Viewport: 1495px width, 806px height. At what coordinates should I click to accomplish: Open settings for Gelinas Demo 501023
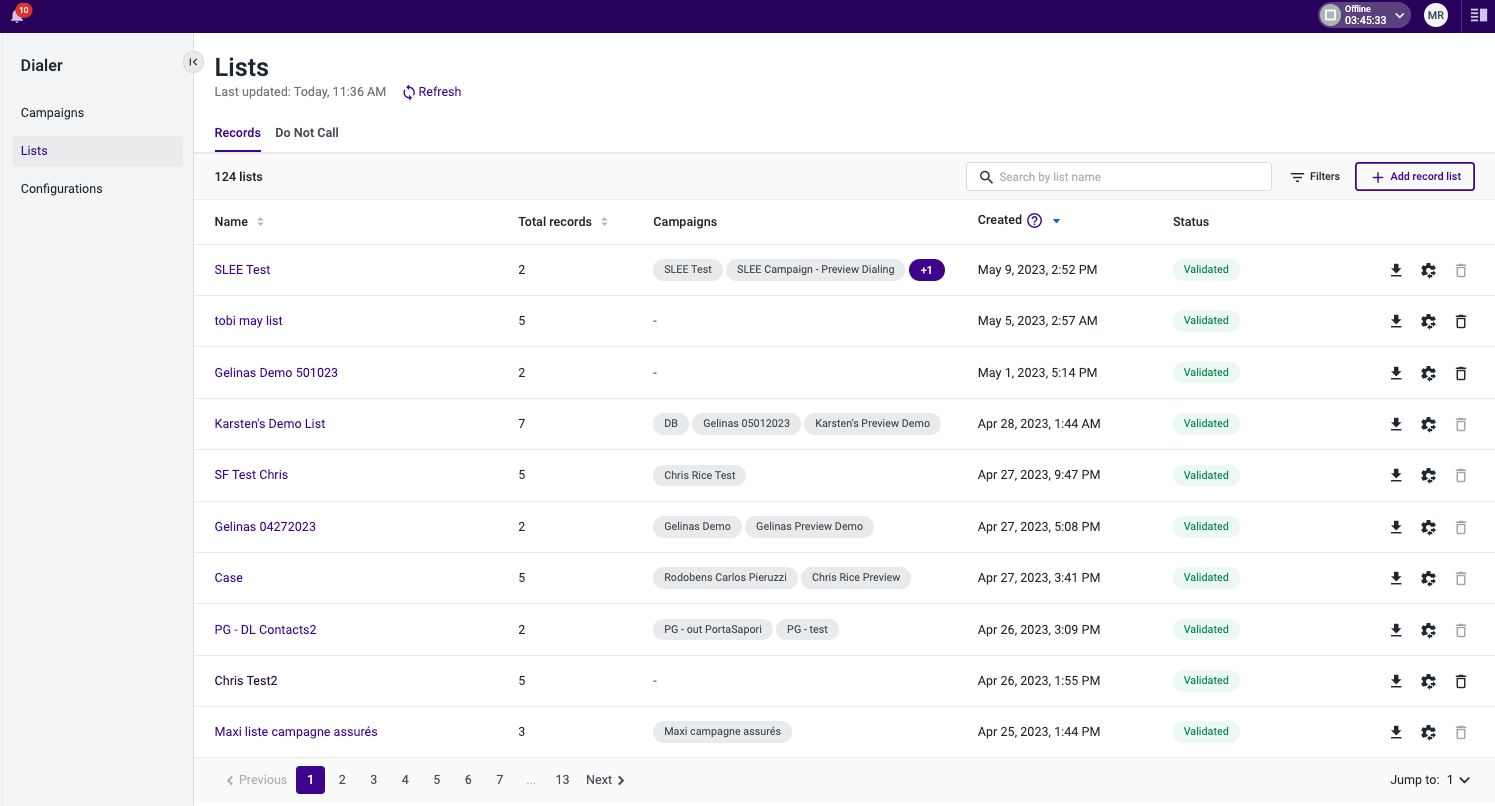coord(1428,373)
